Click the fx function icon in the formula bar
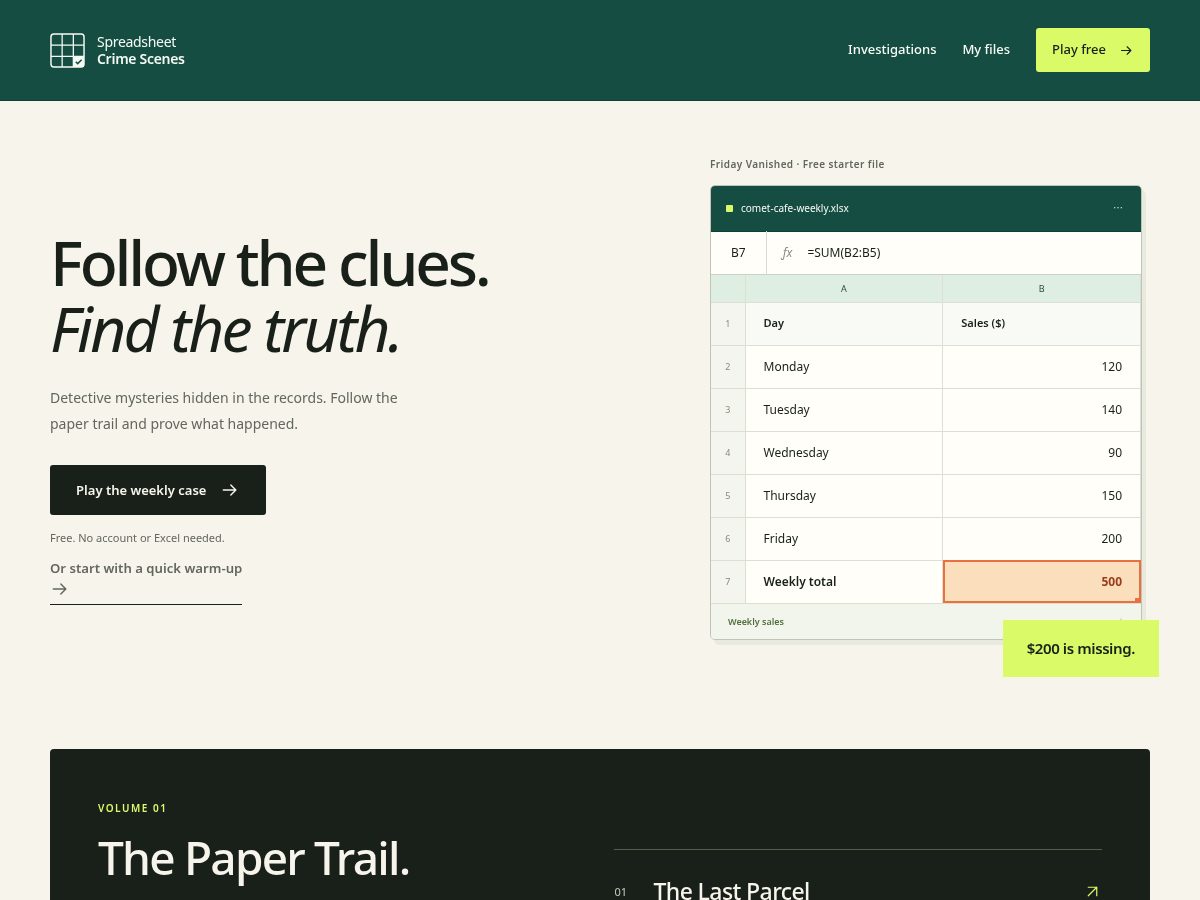This screenshot has width=1200, height=900. 787,253
